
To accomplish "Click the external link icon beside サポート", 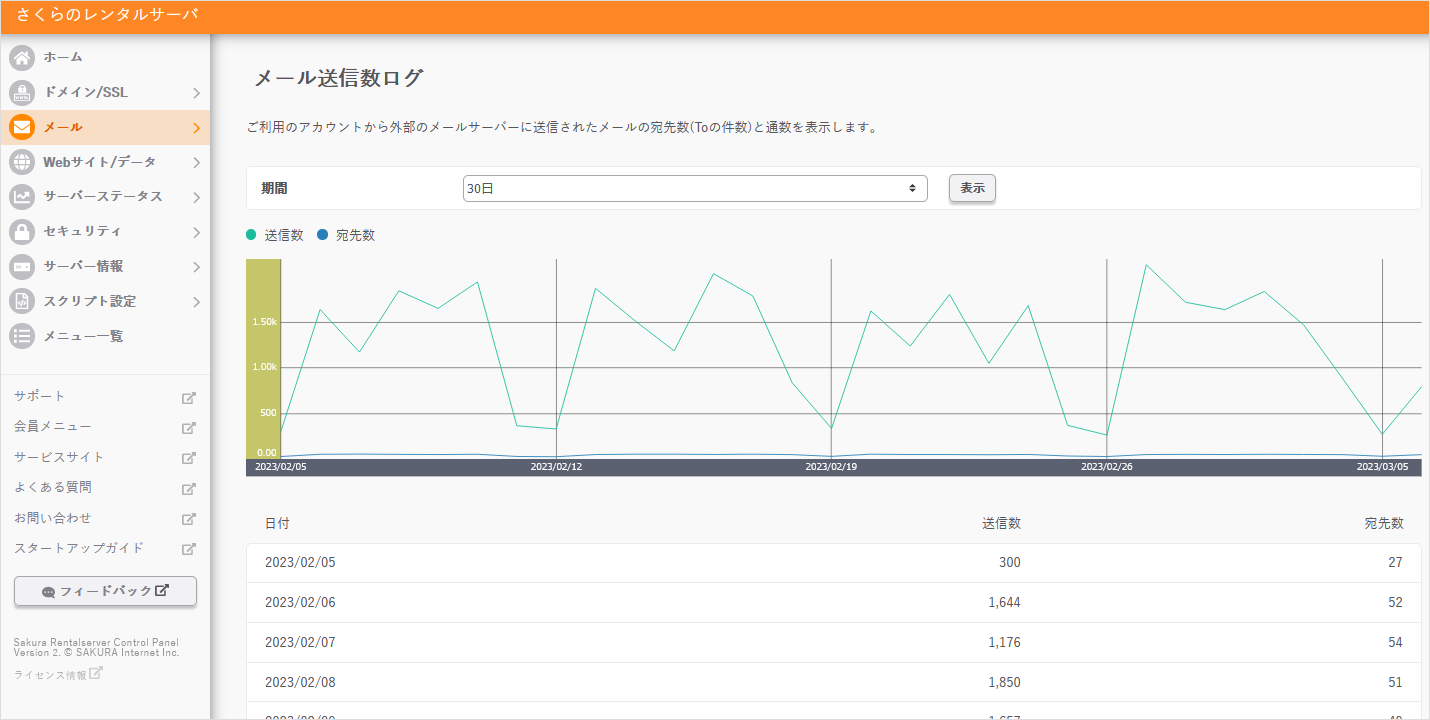I will [x=188, y=396].
